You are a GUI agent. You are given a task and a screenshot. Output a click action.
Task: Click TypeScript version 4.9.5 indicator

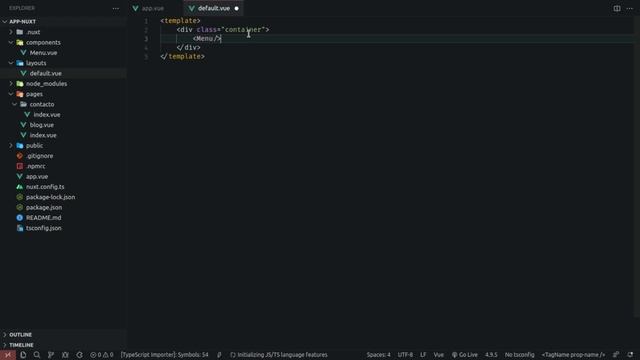pyautogui.click(x=491, y=355)
